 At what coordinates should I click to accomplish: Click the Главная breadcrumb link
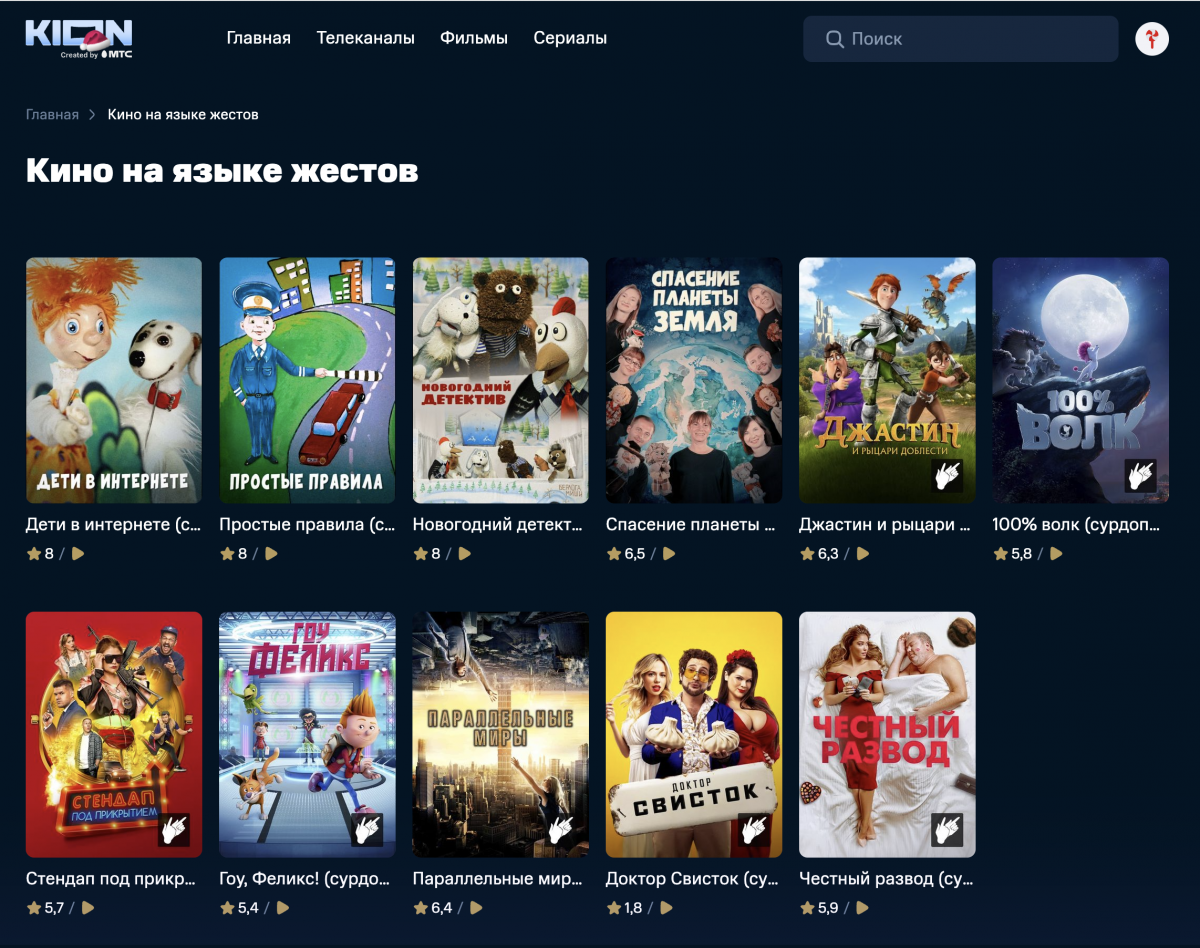point(52,115)
